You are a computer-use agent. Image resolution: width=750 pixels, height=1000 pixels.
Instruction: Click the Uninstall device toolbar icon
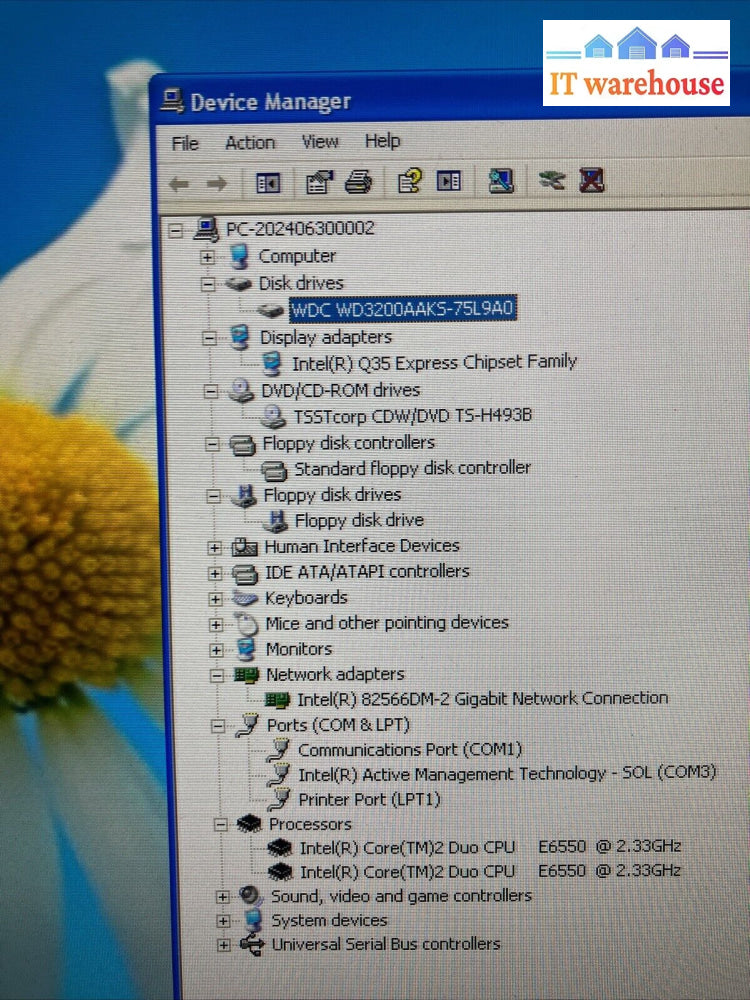tap(592, 180)
